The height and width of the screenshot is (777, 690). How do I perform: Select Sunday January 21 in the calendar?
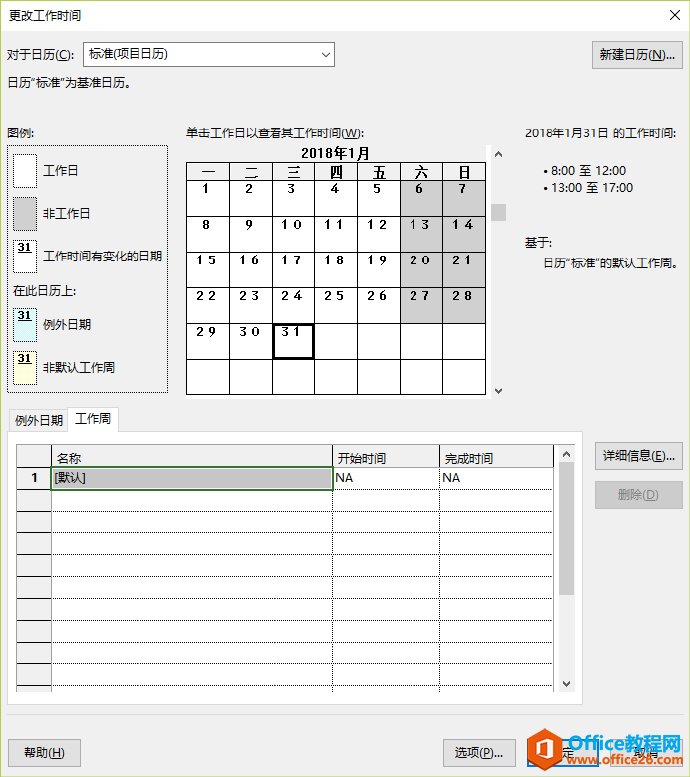(464, 270)
